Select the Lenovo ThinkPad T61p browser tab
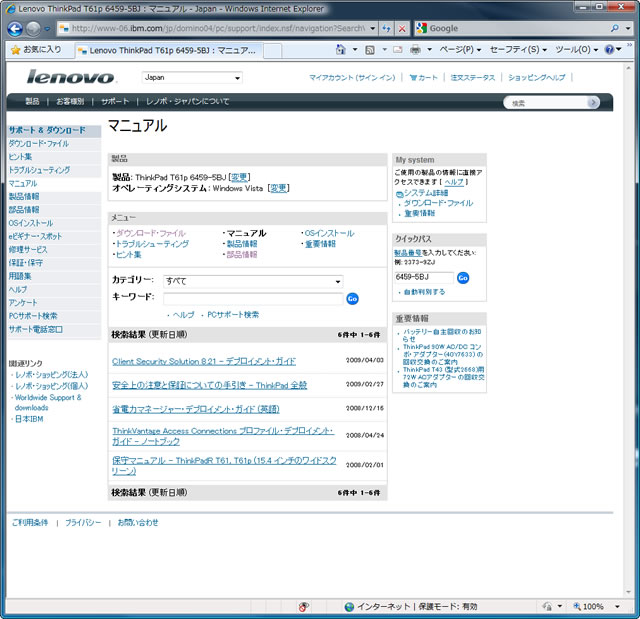This screenshot has height=619, width=640. 168,51
